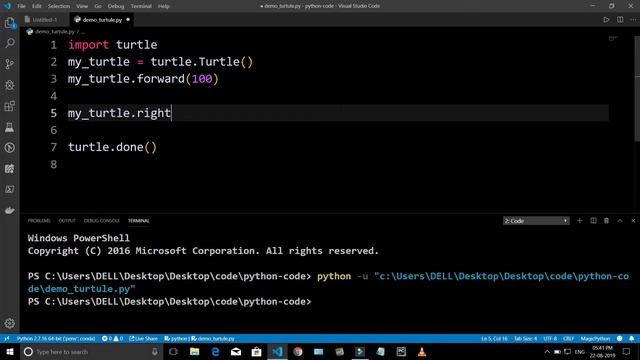This screenshot has width=640, height=360.
Task: Run the Python file with play icon
Action: tap(606, 20)
